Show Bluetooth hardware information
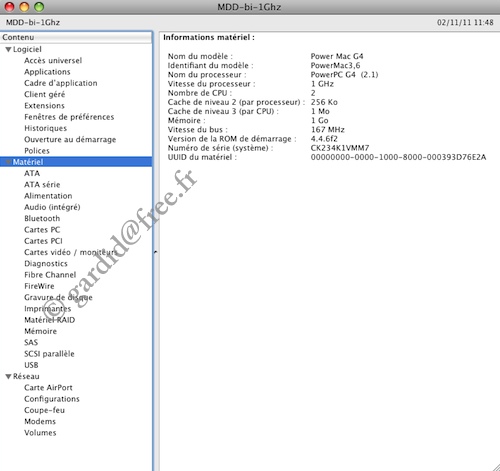This screenshot has height=471, width=500. [x=42, y=218]
